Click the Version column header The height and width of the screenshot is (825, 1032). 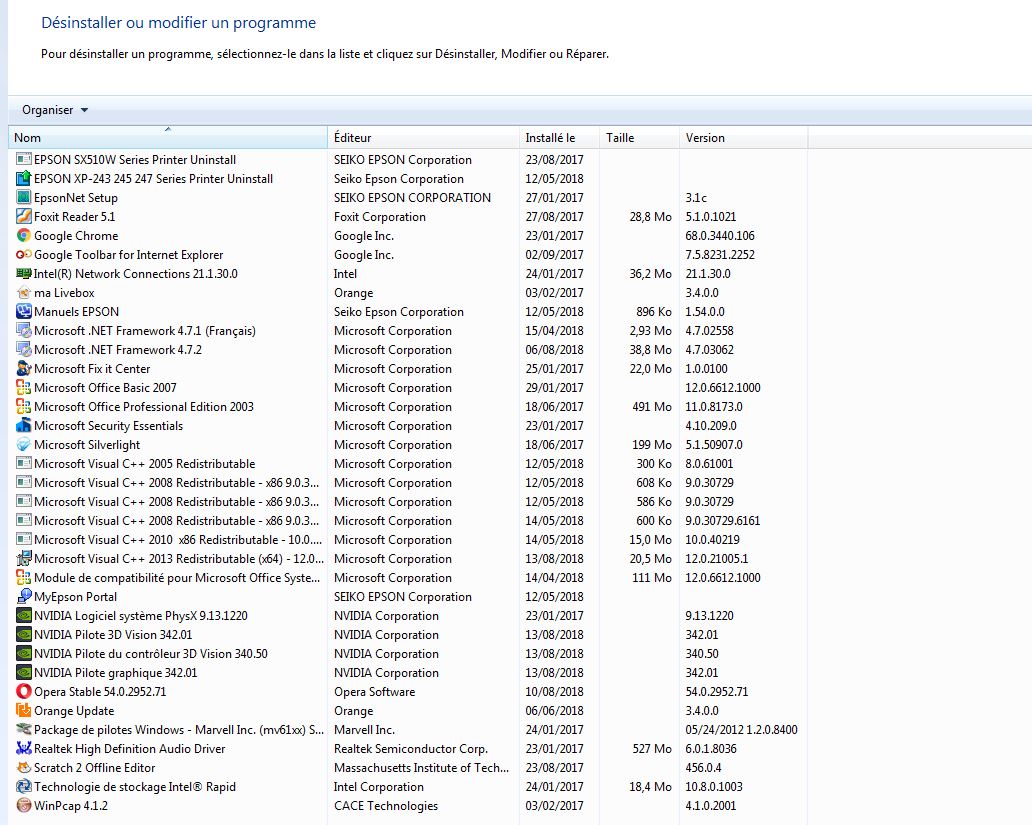coord(743,138)
